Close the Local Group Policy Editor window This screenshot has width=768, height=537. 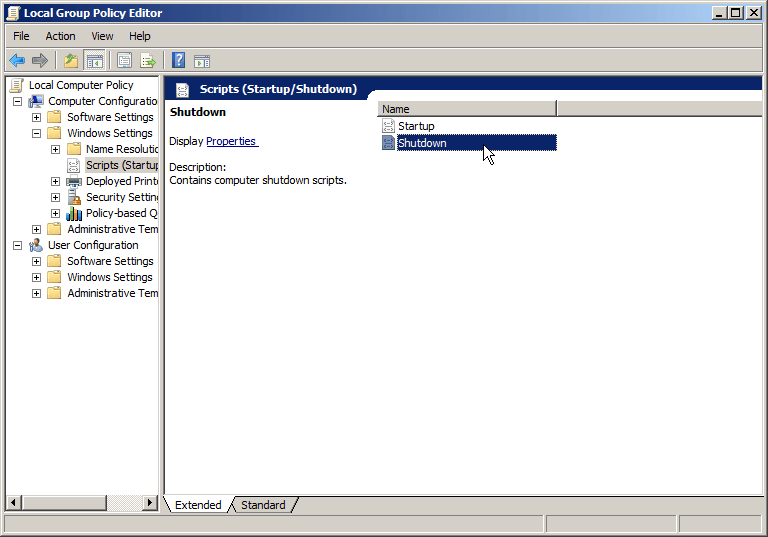(754, 13)
